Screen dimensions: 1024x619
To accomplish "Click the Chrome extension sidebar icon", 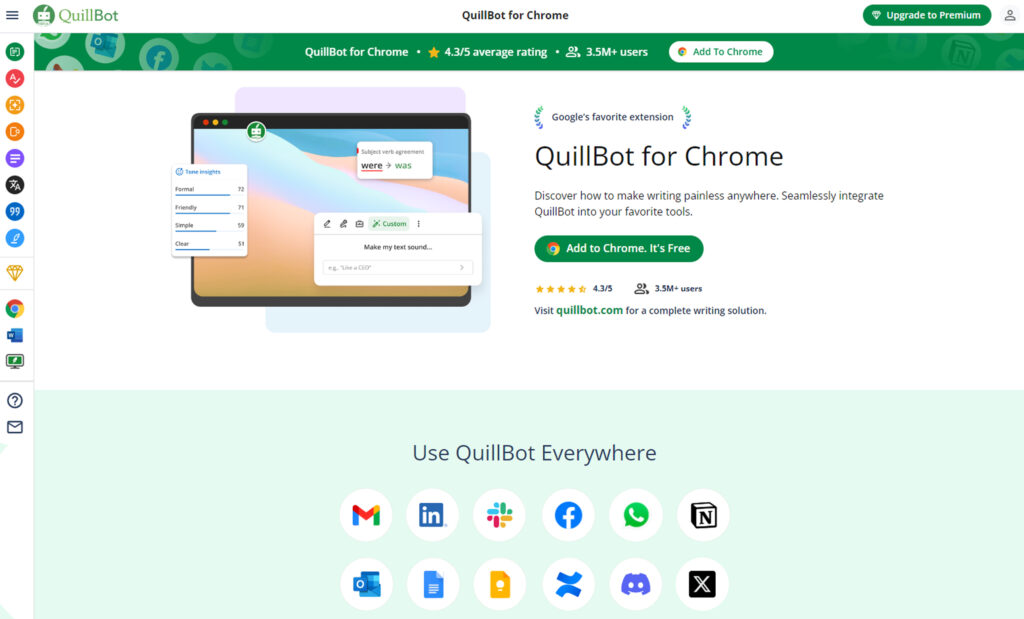I will tap(15, 308).
